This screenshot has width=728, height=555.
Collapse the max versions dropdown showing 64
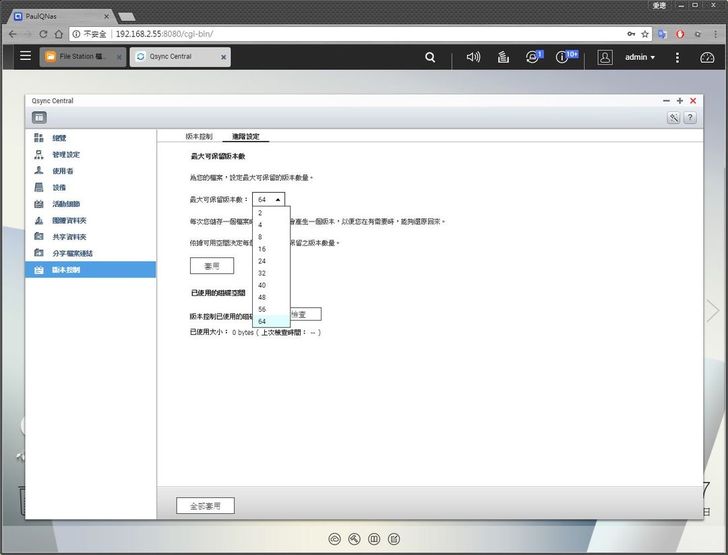pos(268,199)
